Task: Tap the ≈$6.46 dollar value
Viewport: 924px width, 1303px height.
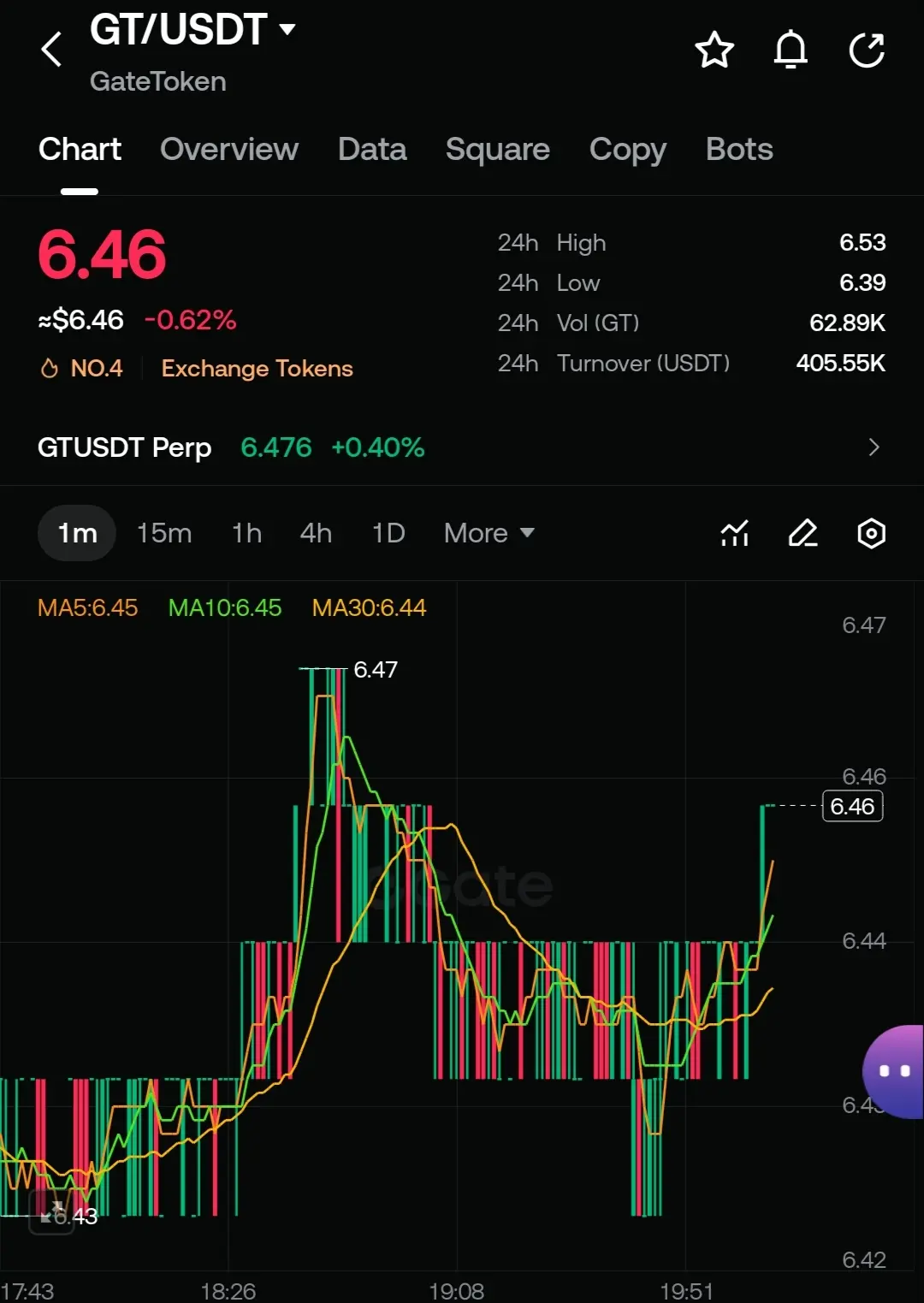Action: (81, 320)
